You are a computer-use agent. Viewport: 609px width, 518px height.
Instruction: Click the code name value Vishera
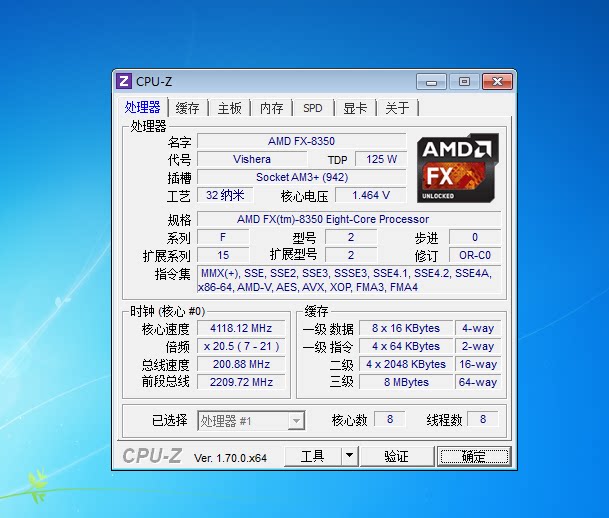(252, 159)
